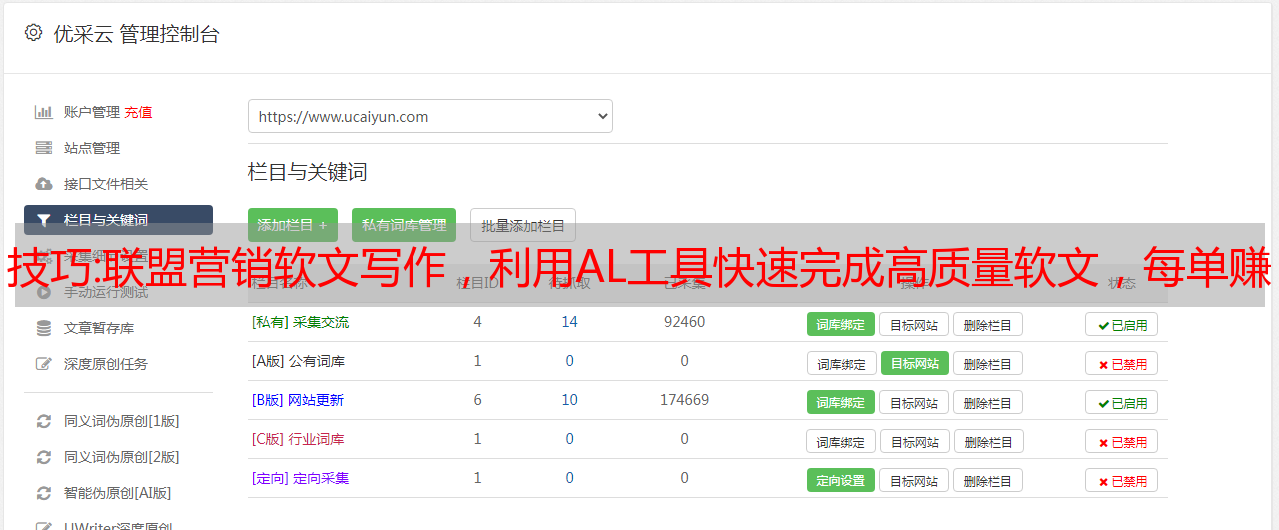
Task: Click the refresh icon for 智能伪原创[AI版]
Action: pos(44,493)
